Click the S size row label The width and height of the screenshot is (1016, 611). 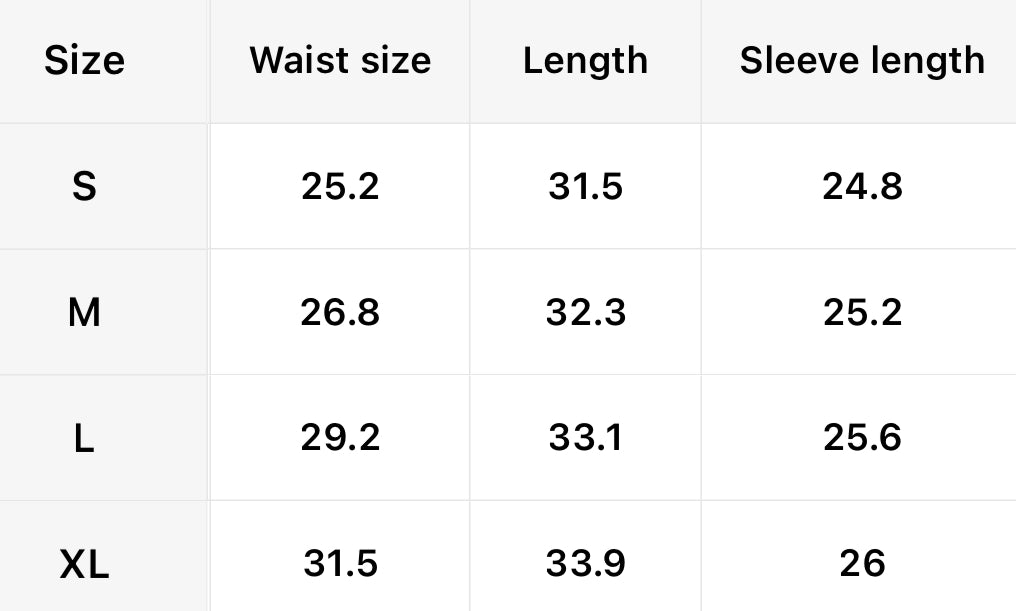[85, 186]
